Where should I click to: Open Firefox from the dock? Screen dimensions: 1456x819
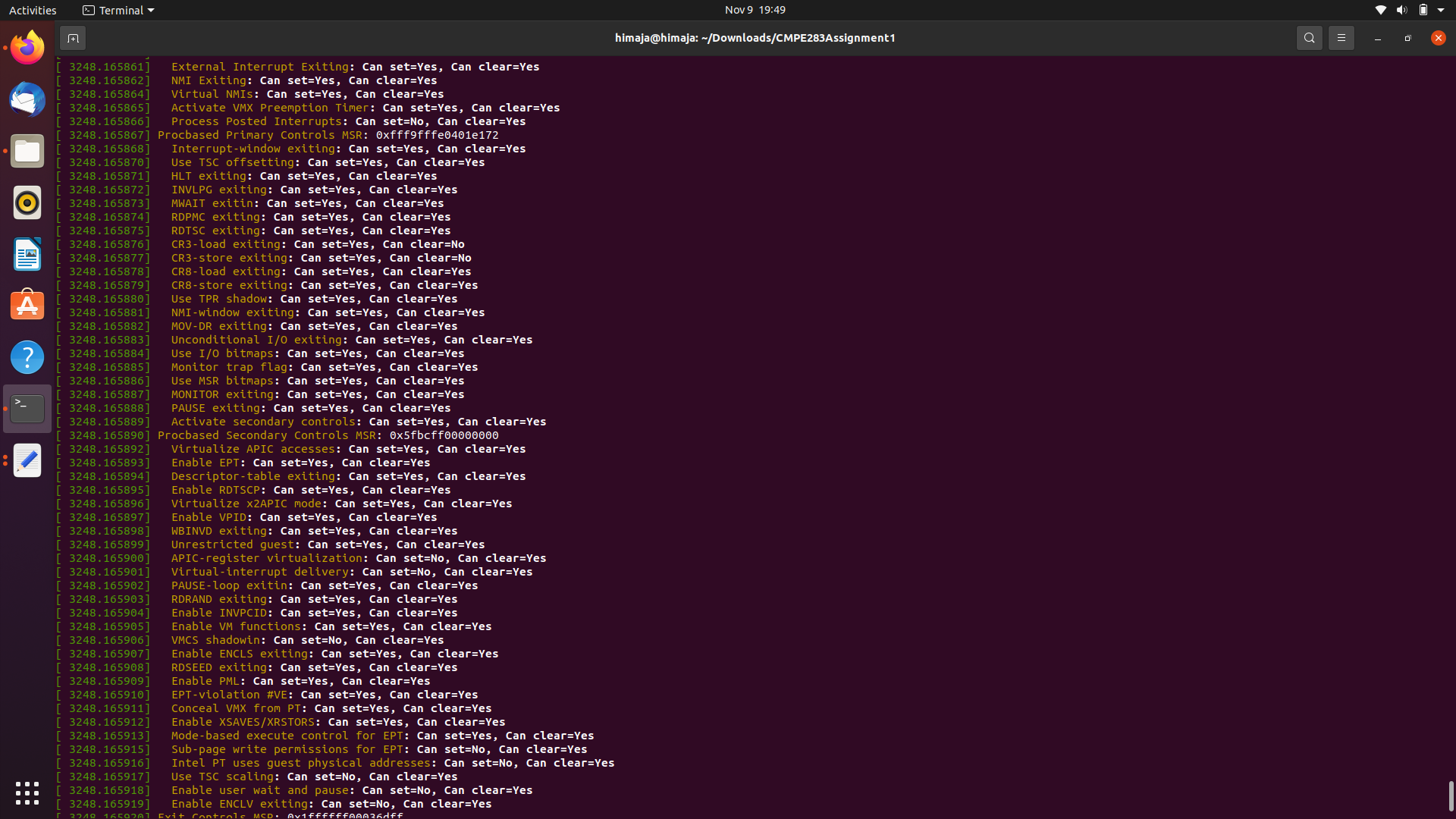(x=27, y=48)
